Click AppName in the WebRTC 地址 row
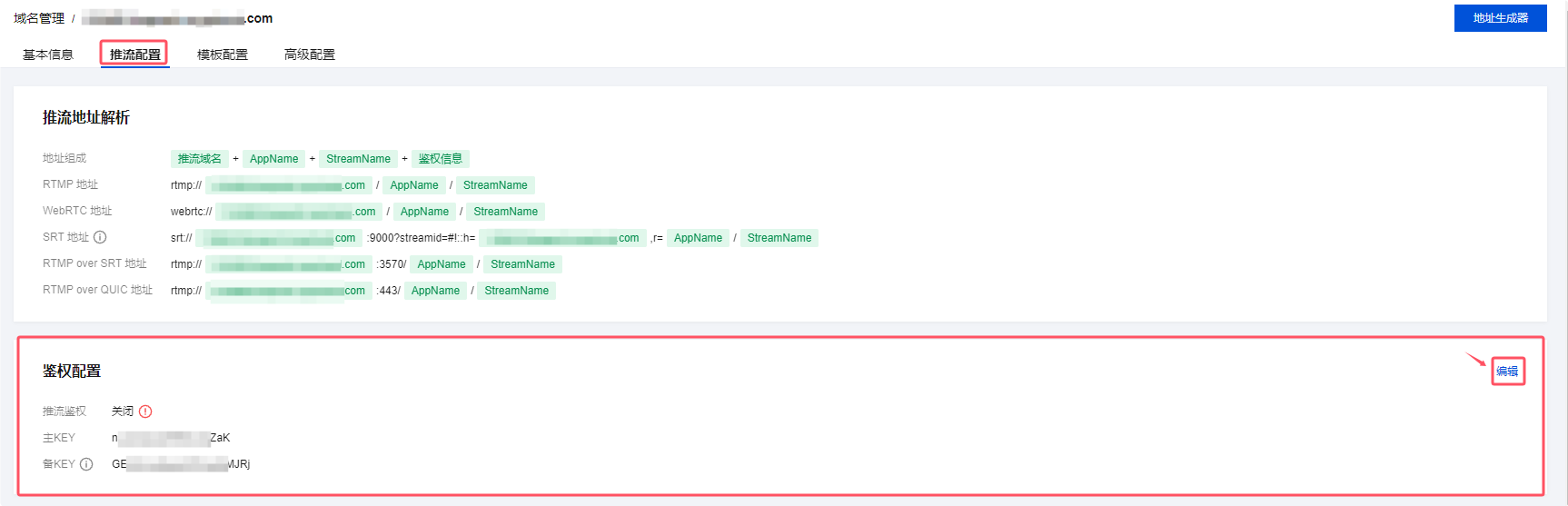The image size is (1568, 506). pos(424,212)
